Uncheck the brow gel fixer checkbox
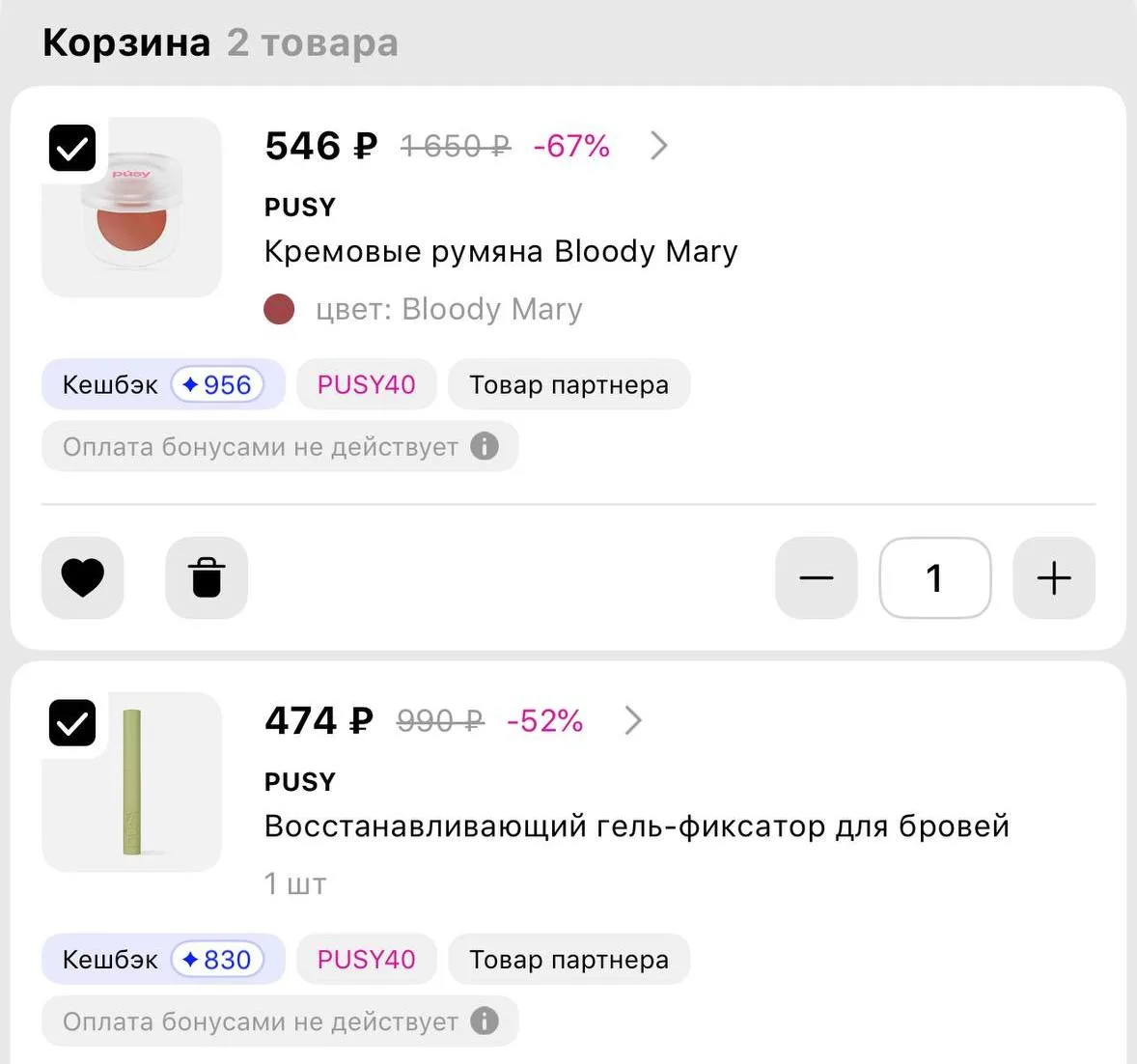This screenshot has height=1064, width=1137. (72, 723)
